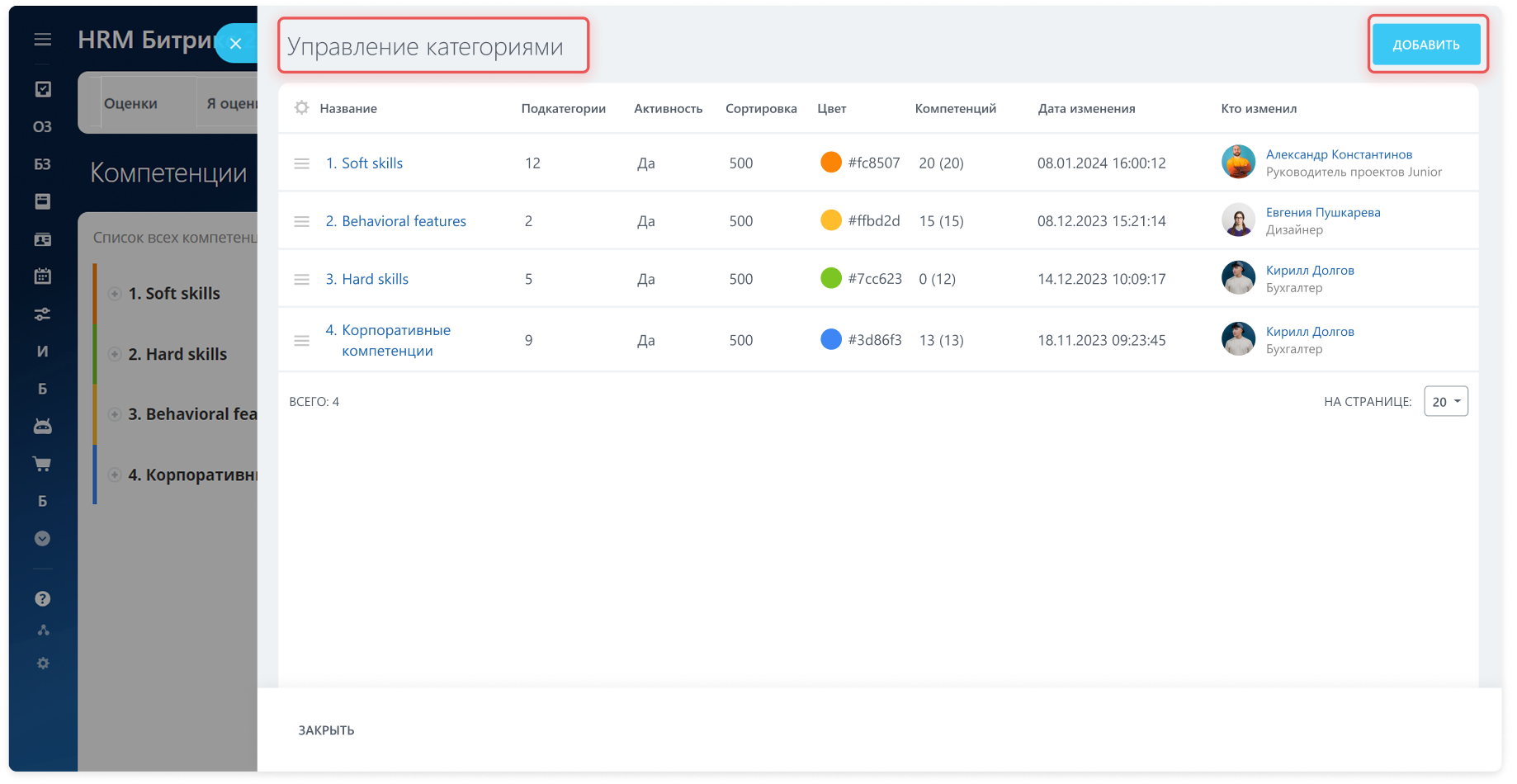This screenshot has height=784, width=1517.
Task: Click the shopping cart sidebar icon
Action: click(x=43, y=464)
